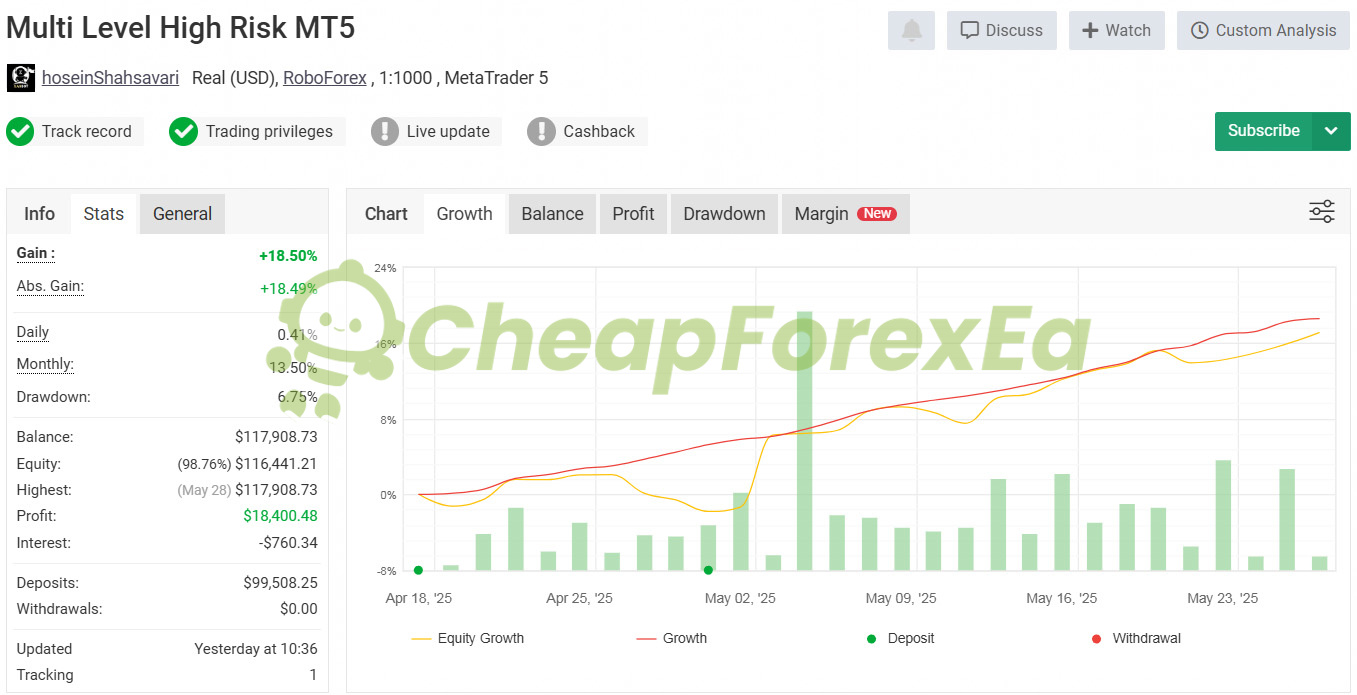Click the deposit marker dot near May 02
The image size is (1357, 695).
pyautogui.click(x=708, y=570)
